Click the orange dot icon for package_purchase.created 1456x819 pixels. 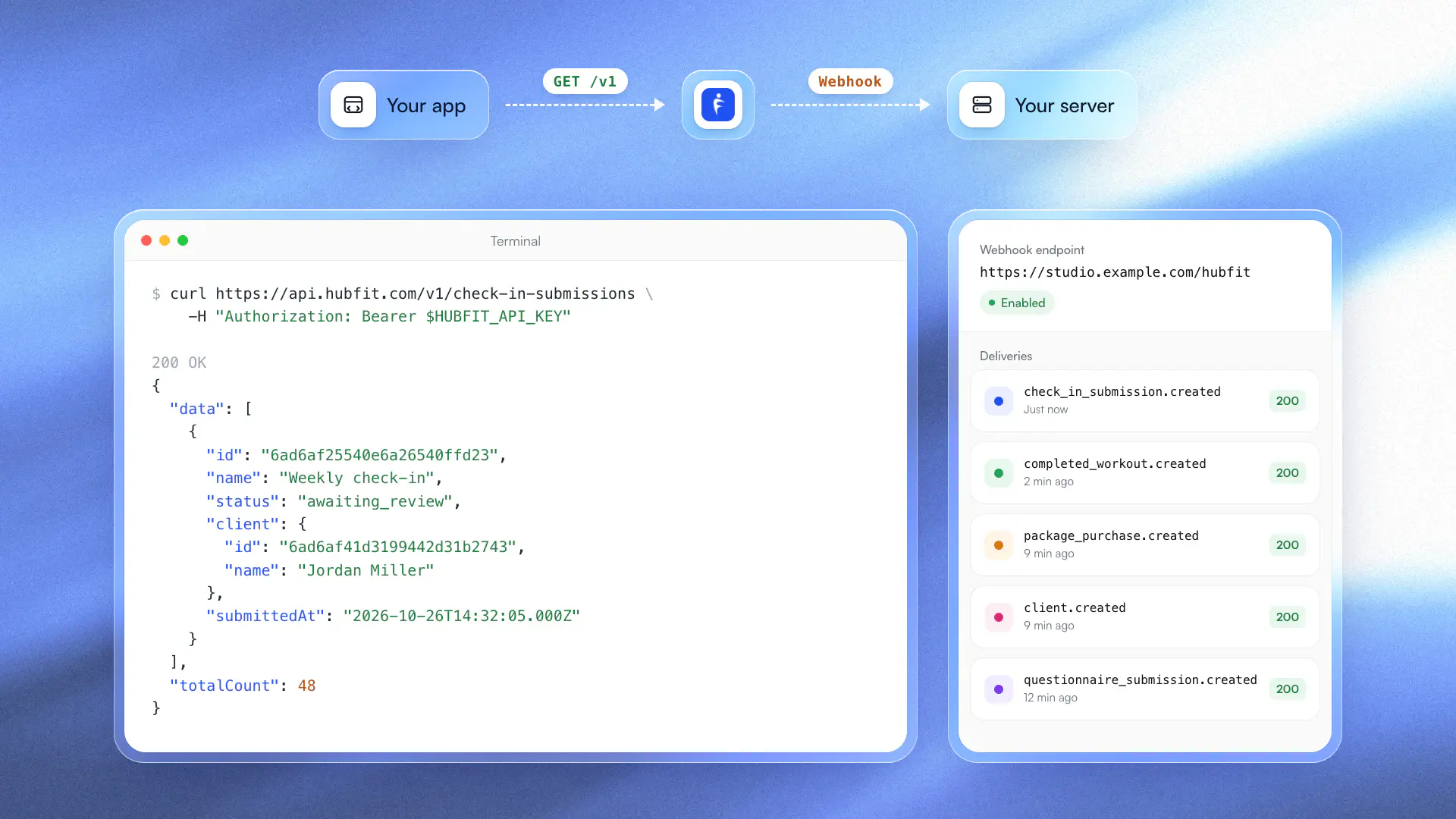click(999, 545)
